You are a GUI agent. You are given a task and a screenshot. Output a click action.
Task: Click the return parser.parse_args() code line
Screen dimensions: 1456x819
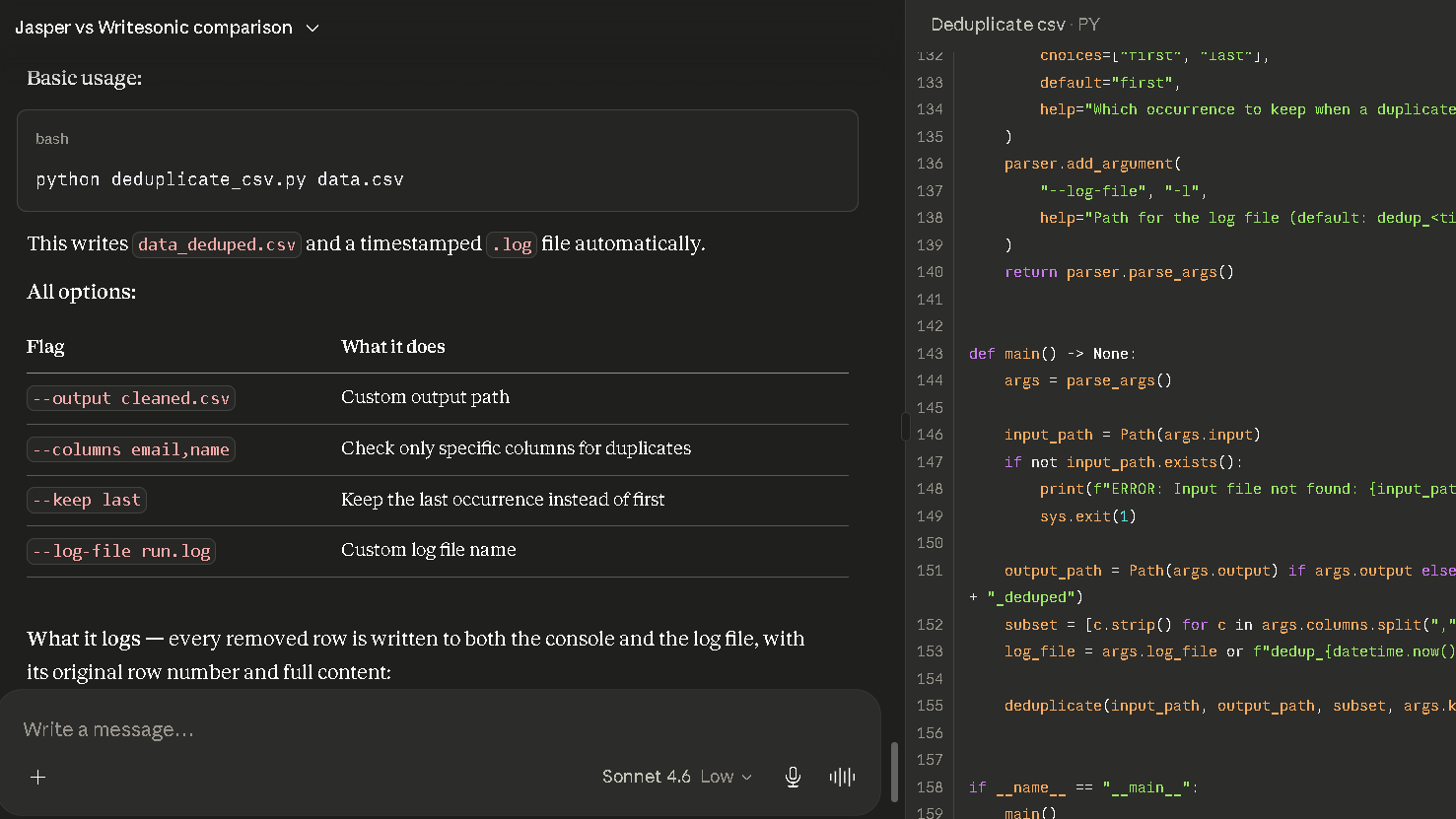coord(1119,272)
